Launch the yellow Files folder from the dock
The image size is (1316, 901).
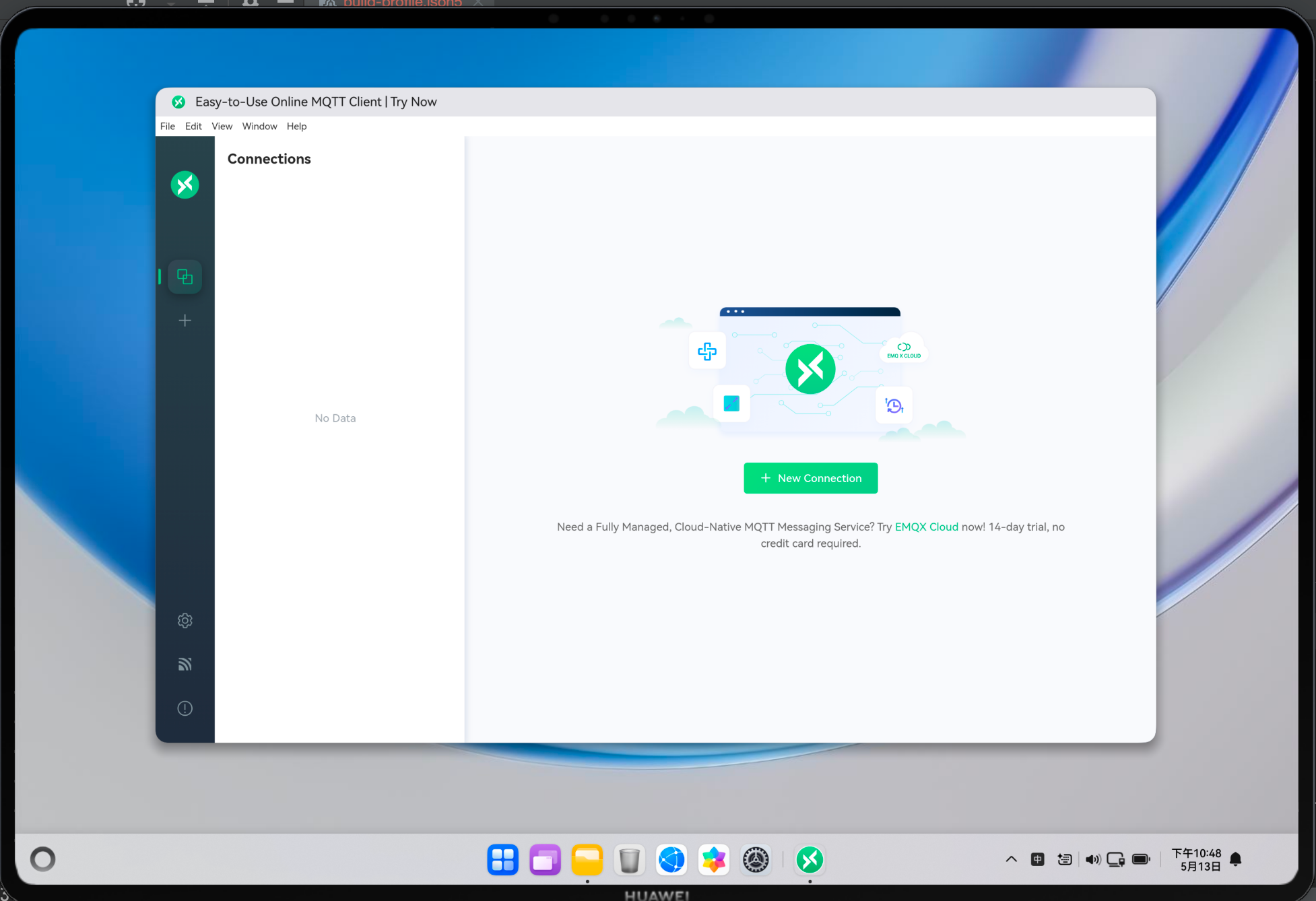pos(587,859)
